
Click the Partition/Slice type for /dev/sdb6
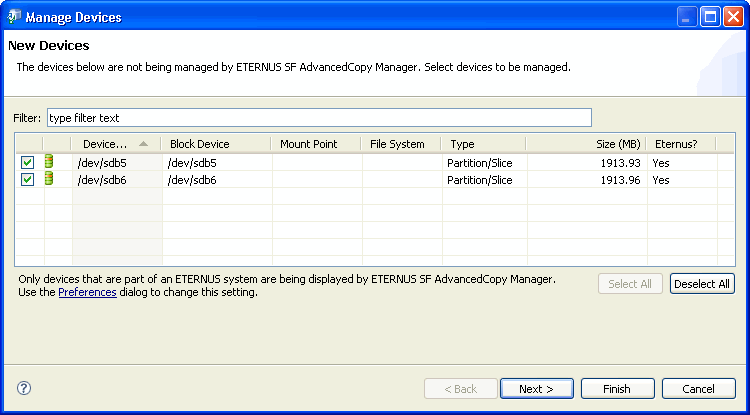(480, 180)
